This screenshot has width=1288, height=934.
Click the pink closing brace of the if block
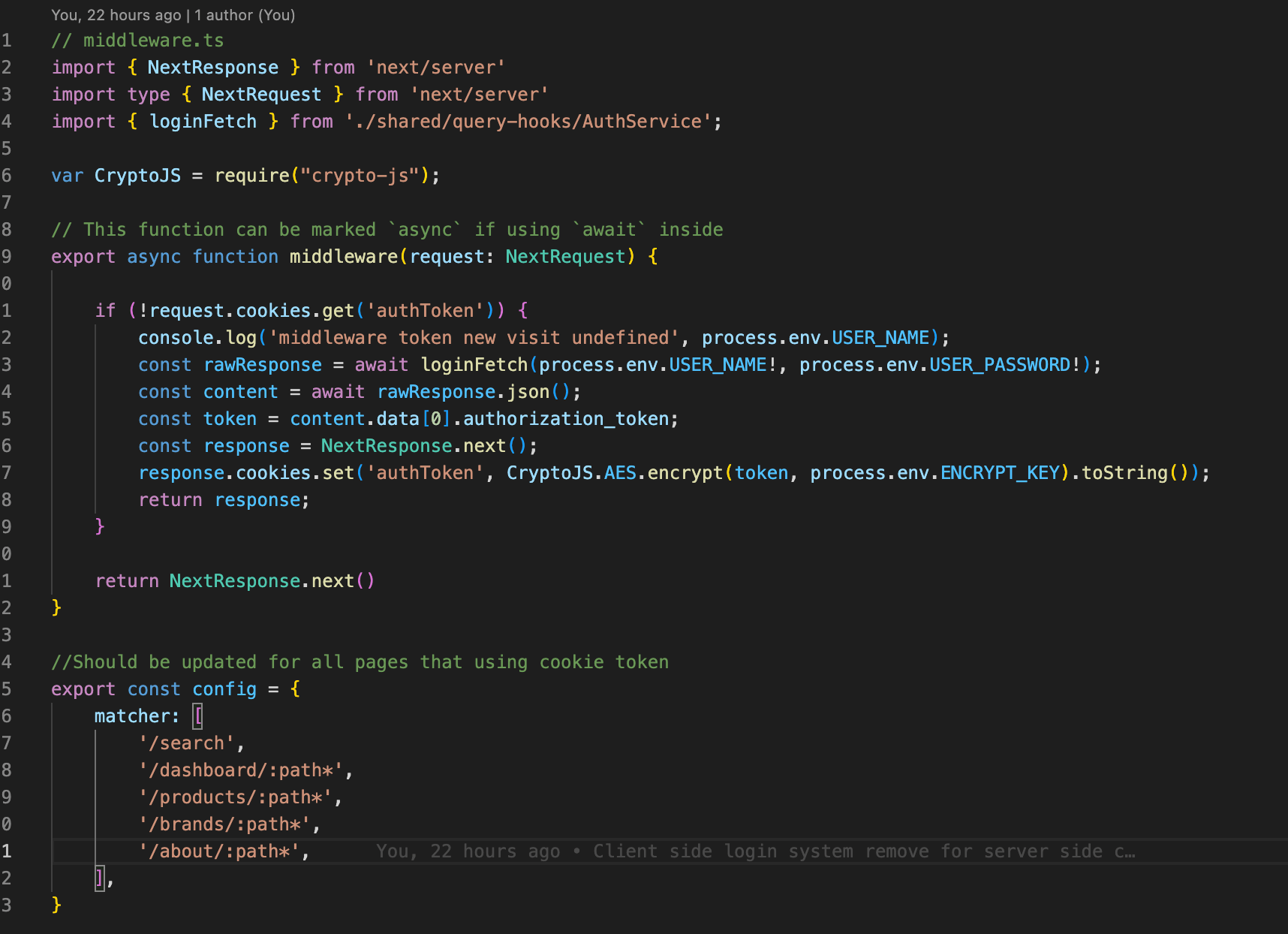tap(100, 527)
